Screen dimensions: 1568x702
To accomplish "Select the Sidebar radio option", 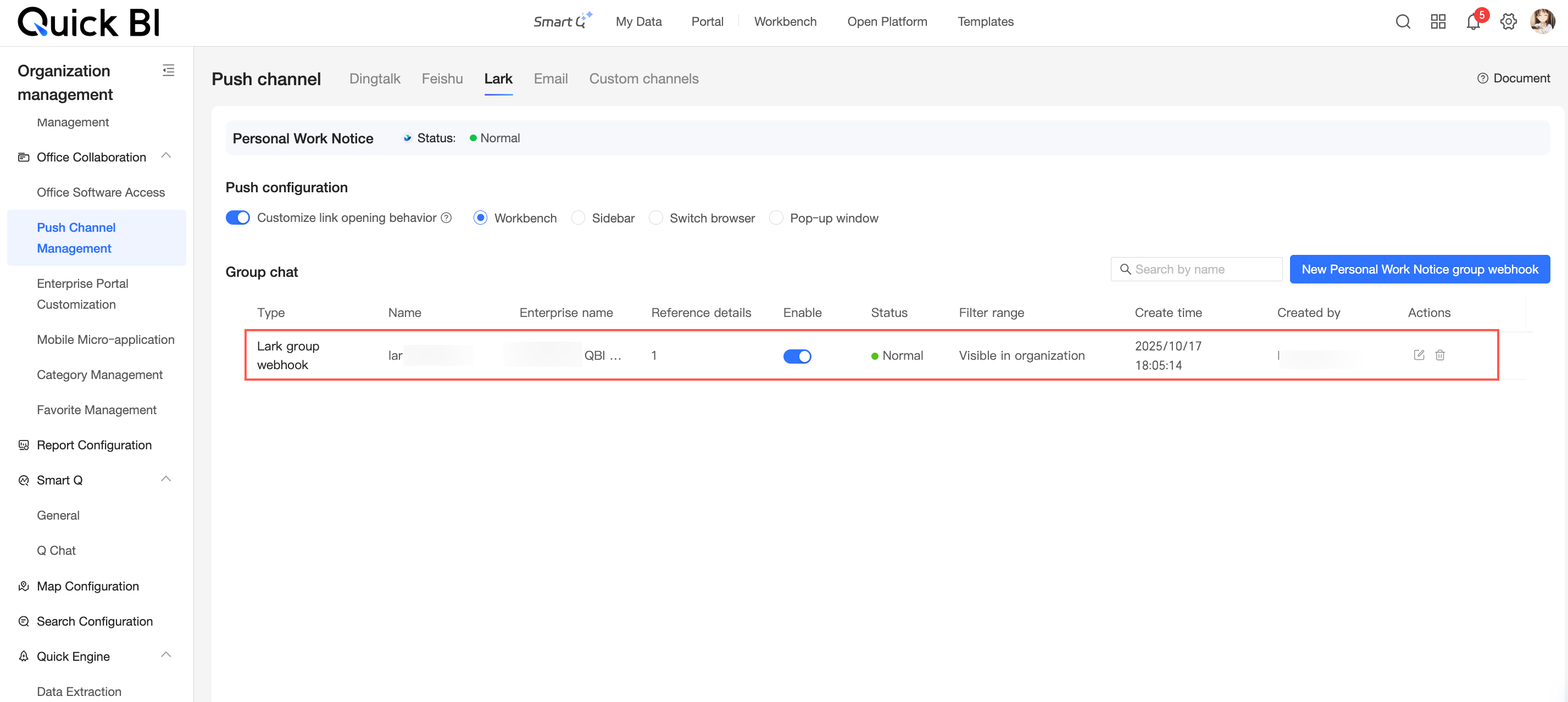I will pos(577,218).
